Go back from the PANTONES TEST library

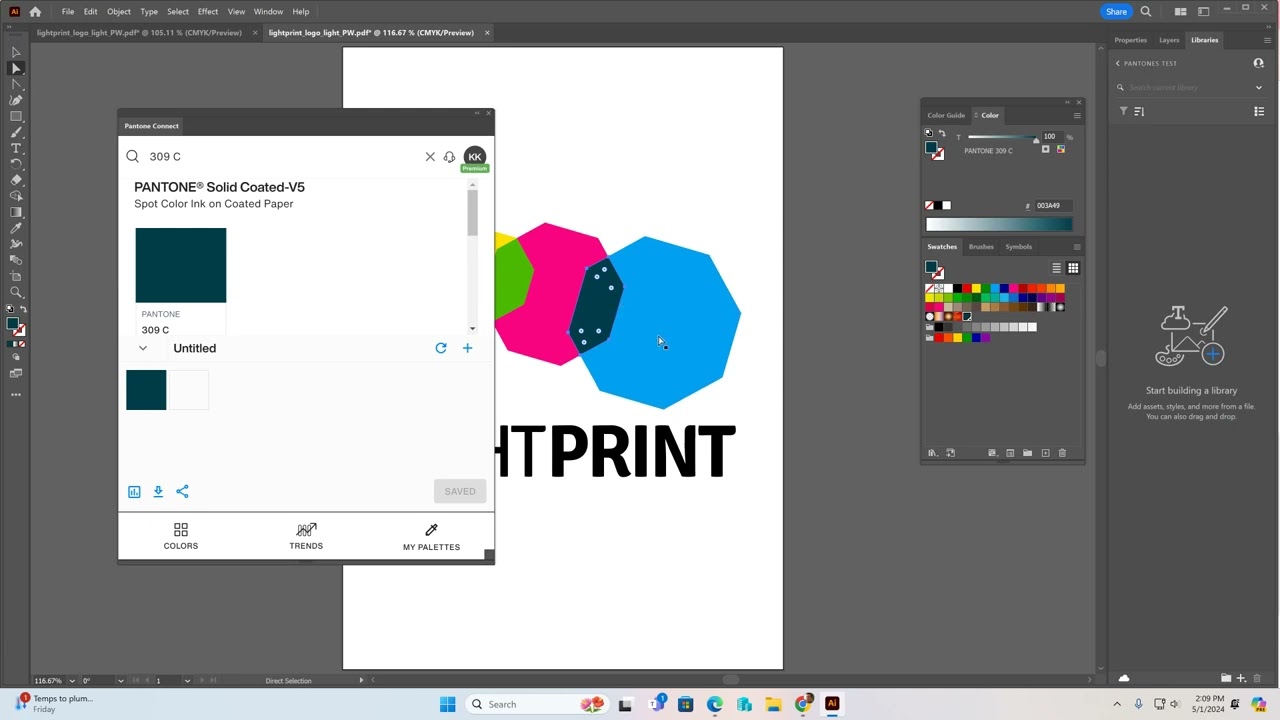click(x=1118, y=63)
